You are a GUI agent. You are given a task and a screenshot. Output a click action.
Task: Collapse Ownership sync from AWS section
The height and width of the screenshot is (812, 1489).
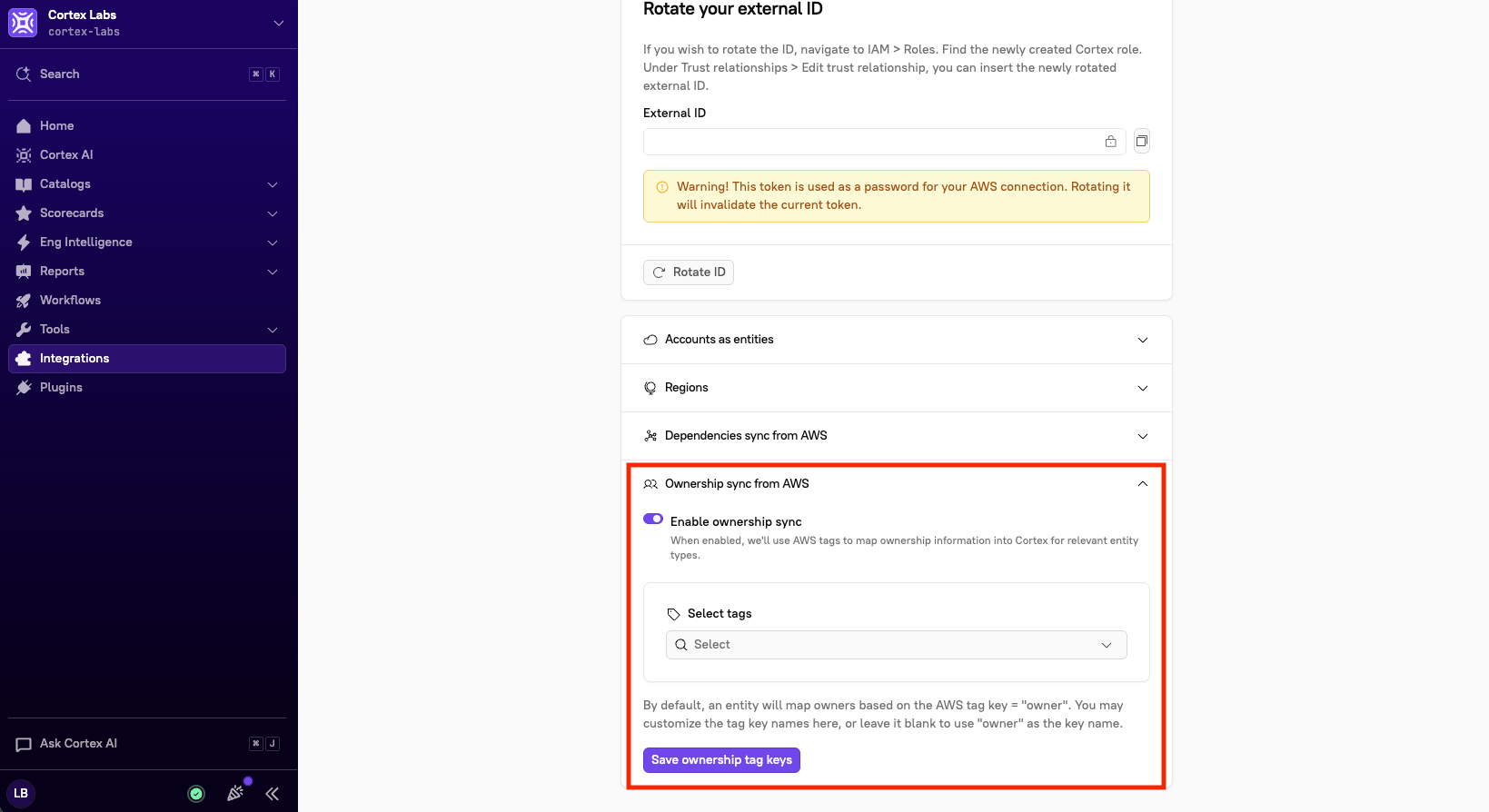(x=897, y=484)
